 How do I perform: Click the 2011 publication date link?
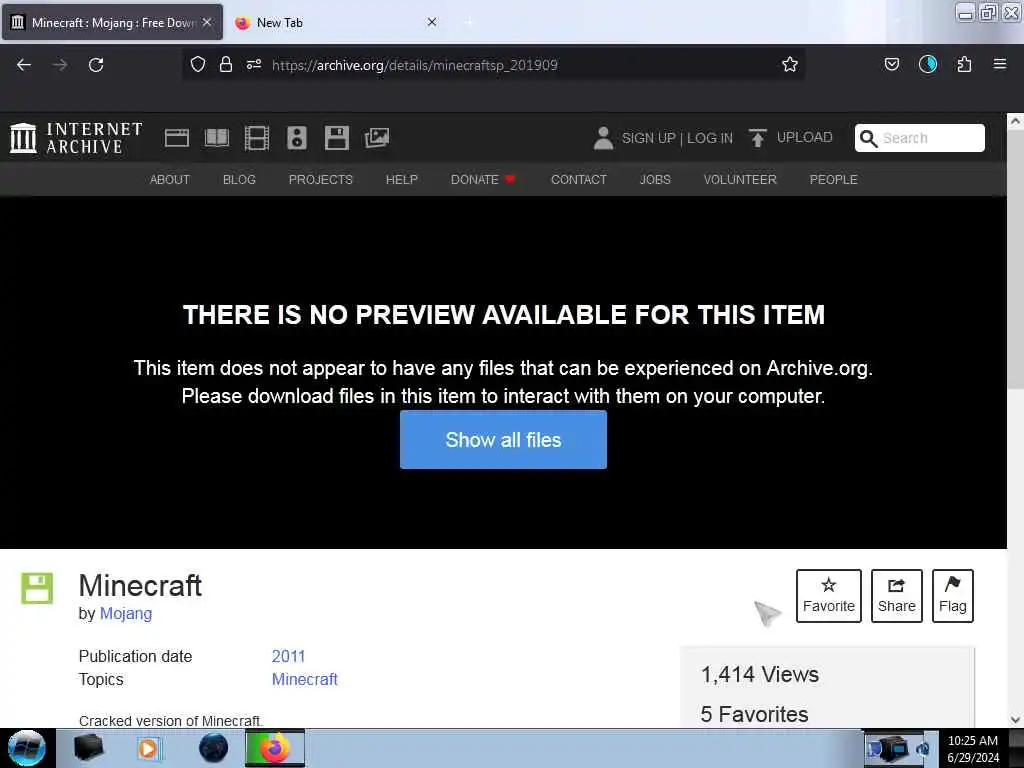289,656
